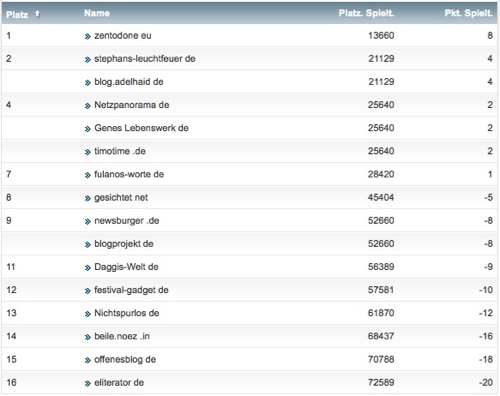Open the stephans-leuchtfeuer de link
The height and width of the screenshot is (396, 500).
pyautogui.click(x=145, y=59)
